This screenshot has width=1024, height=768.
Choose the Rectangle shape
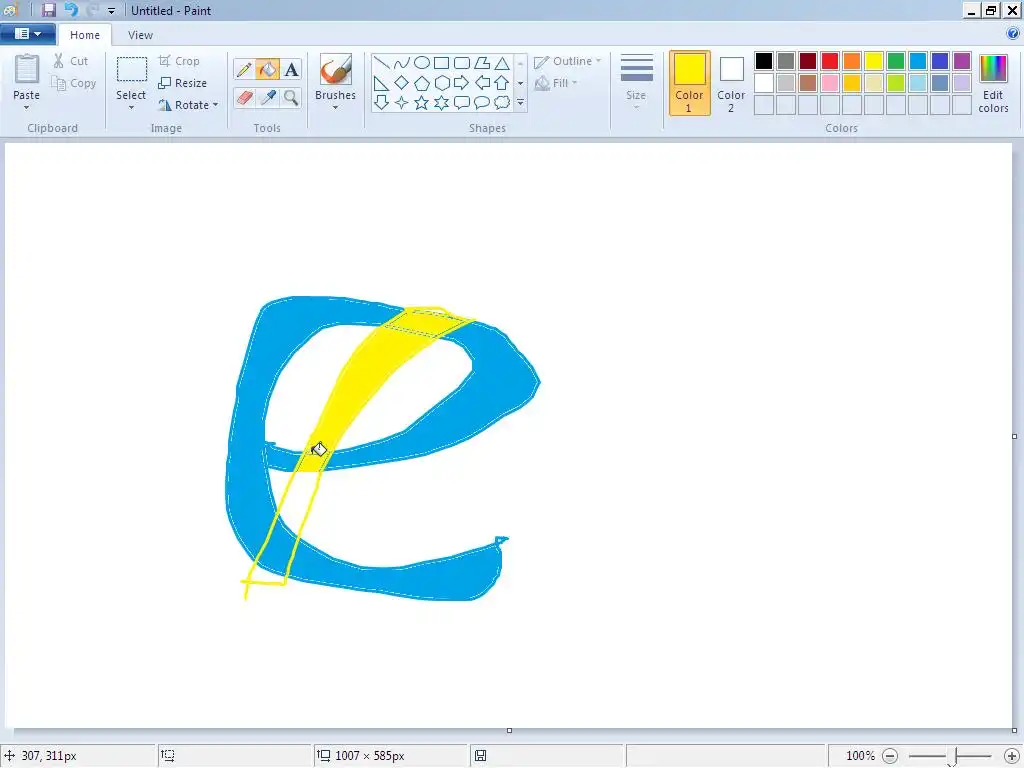coord(441,63)
